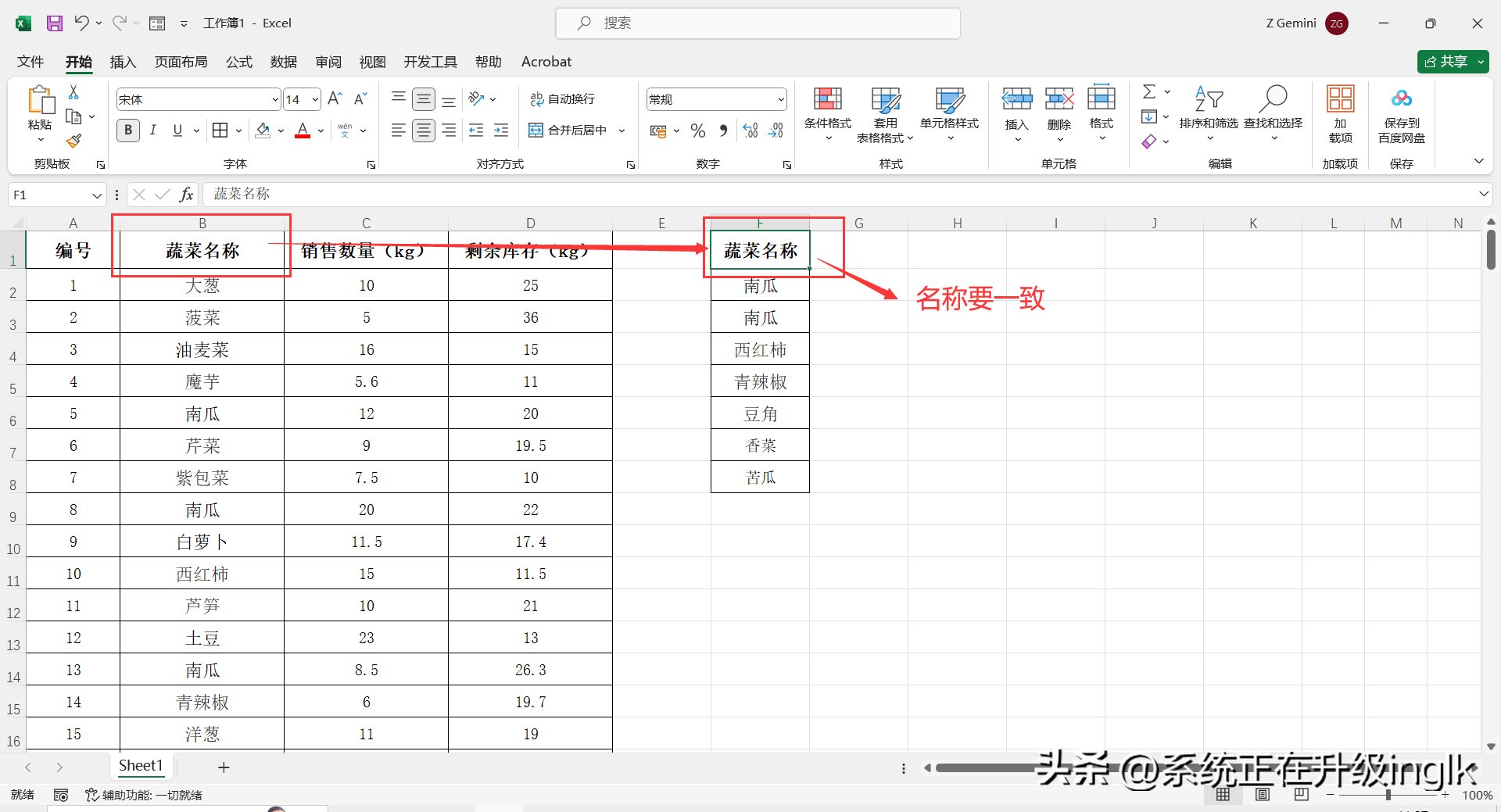Viewport: 1501px width, 812px height.
Task: Click AutoSum sigma icon
Action: pyautogui.click(x=1149, y=91)
